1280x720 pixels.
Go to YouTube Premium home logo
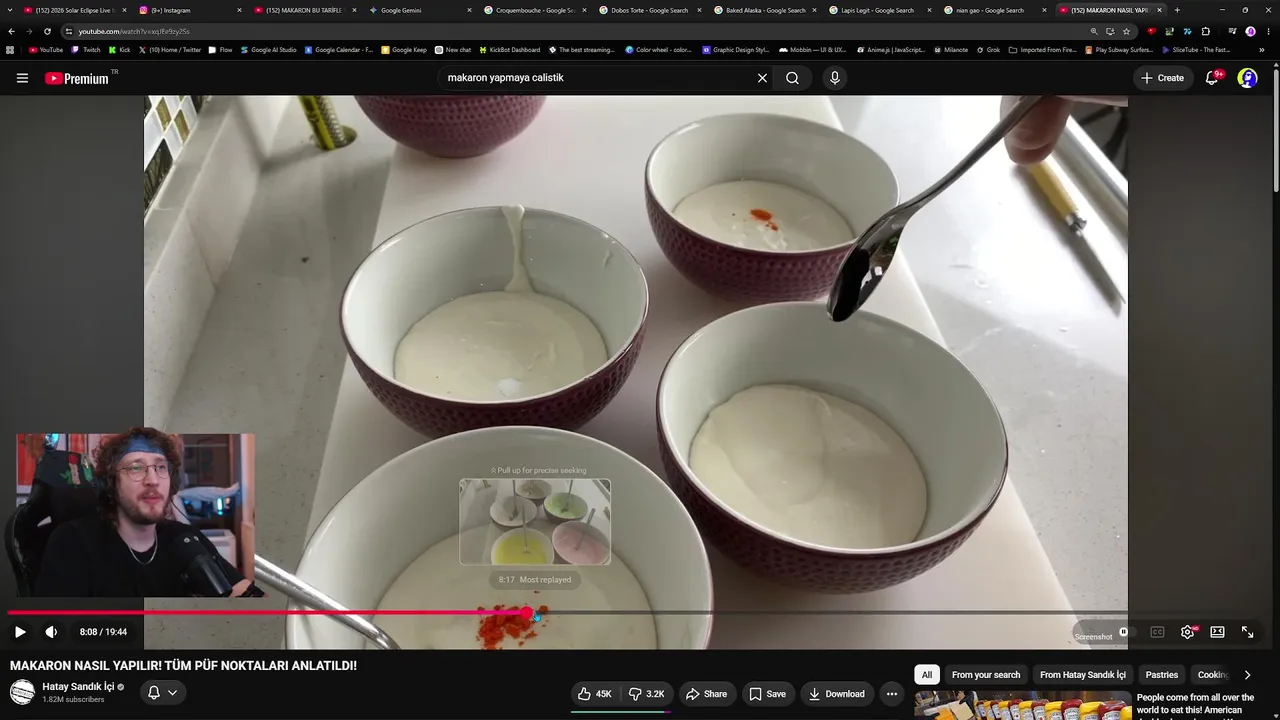click(x=77, y=78)
